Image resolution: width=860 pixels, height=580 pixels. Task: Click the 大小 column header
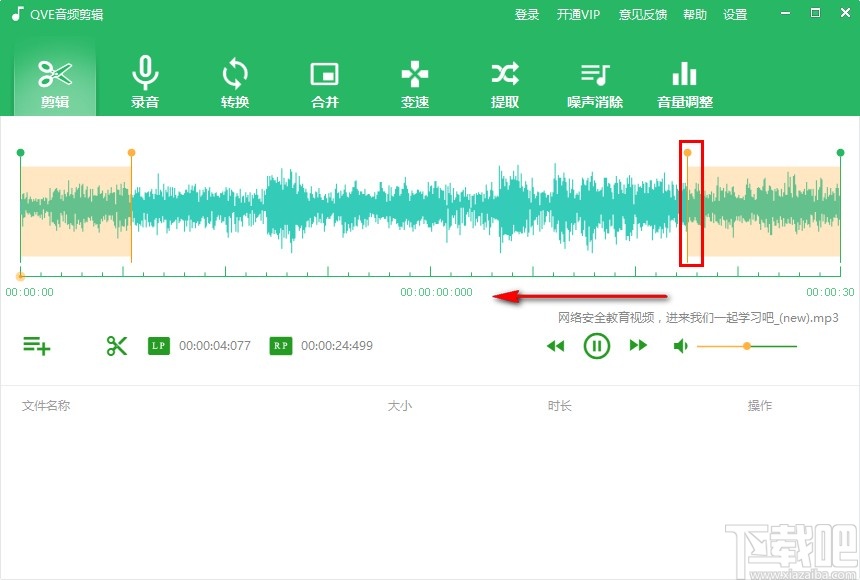click(x=399, y=406)
